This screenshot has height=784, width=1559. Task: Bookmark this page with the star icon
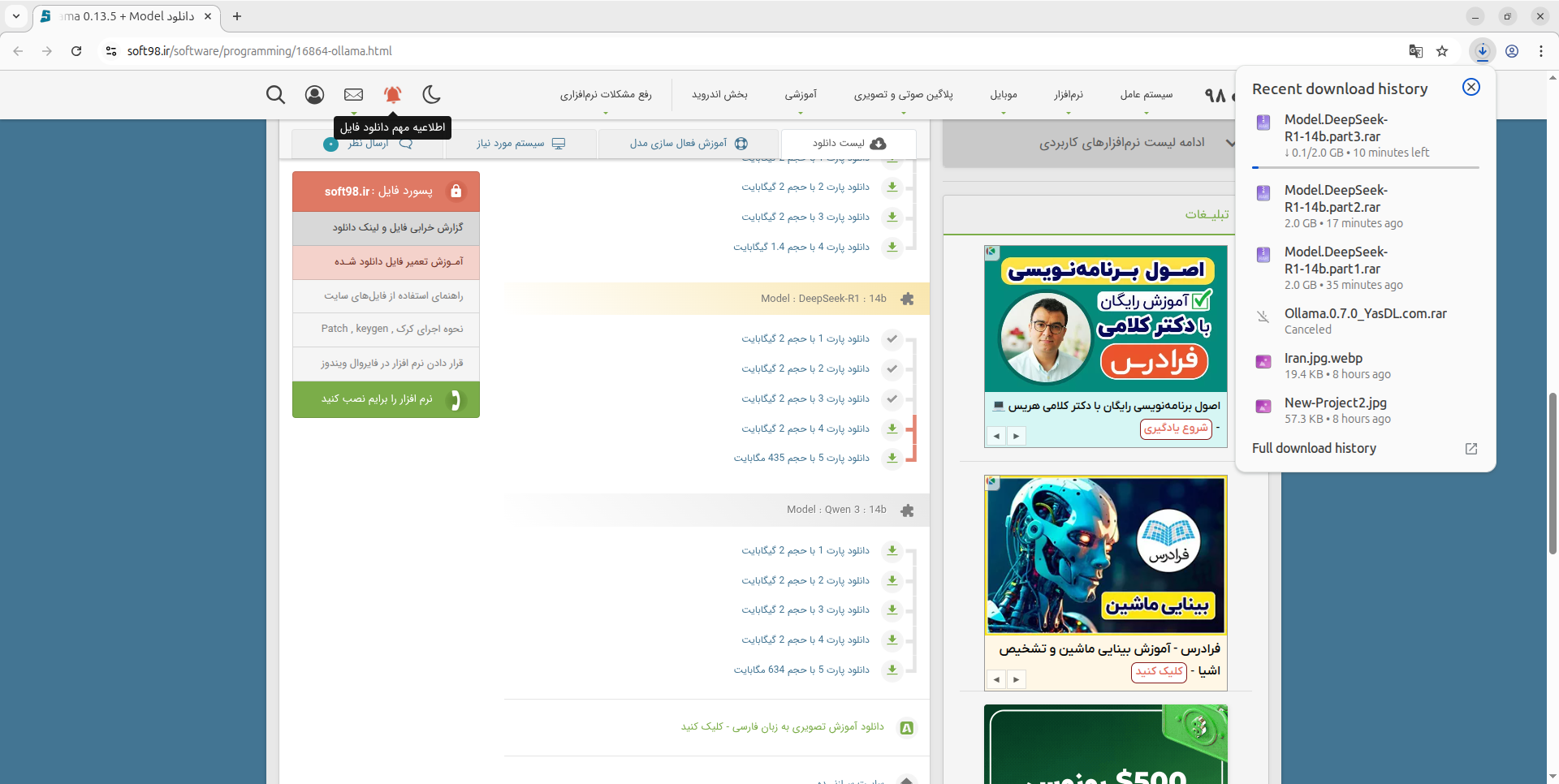pyautogui.click(x=1442, y=51)
